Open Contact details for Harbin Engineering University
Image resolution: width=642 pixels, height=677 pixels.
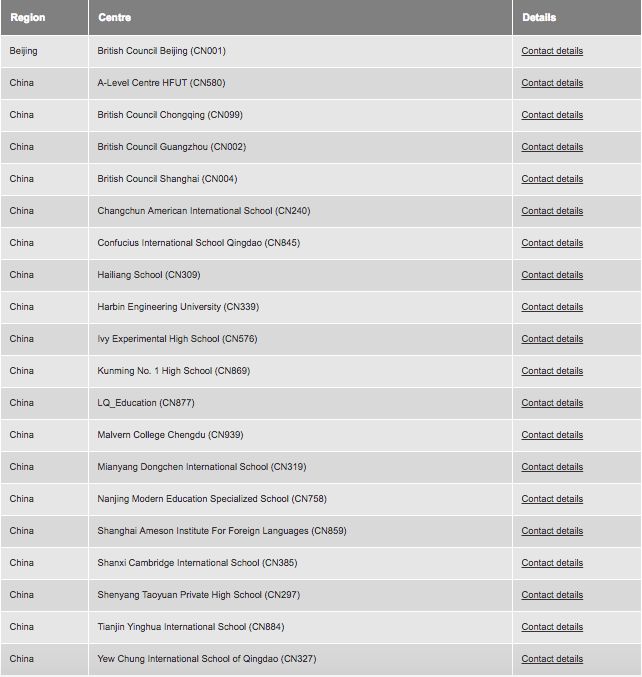pos(552,307)
